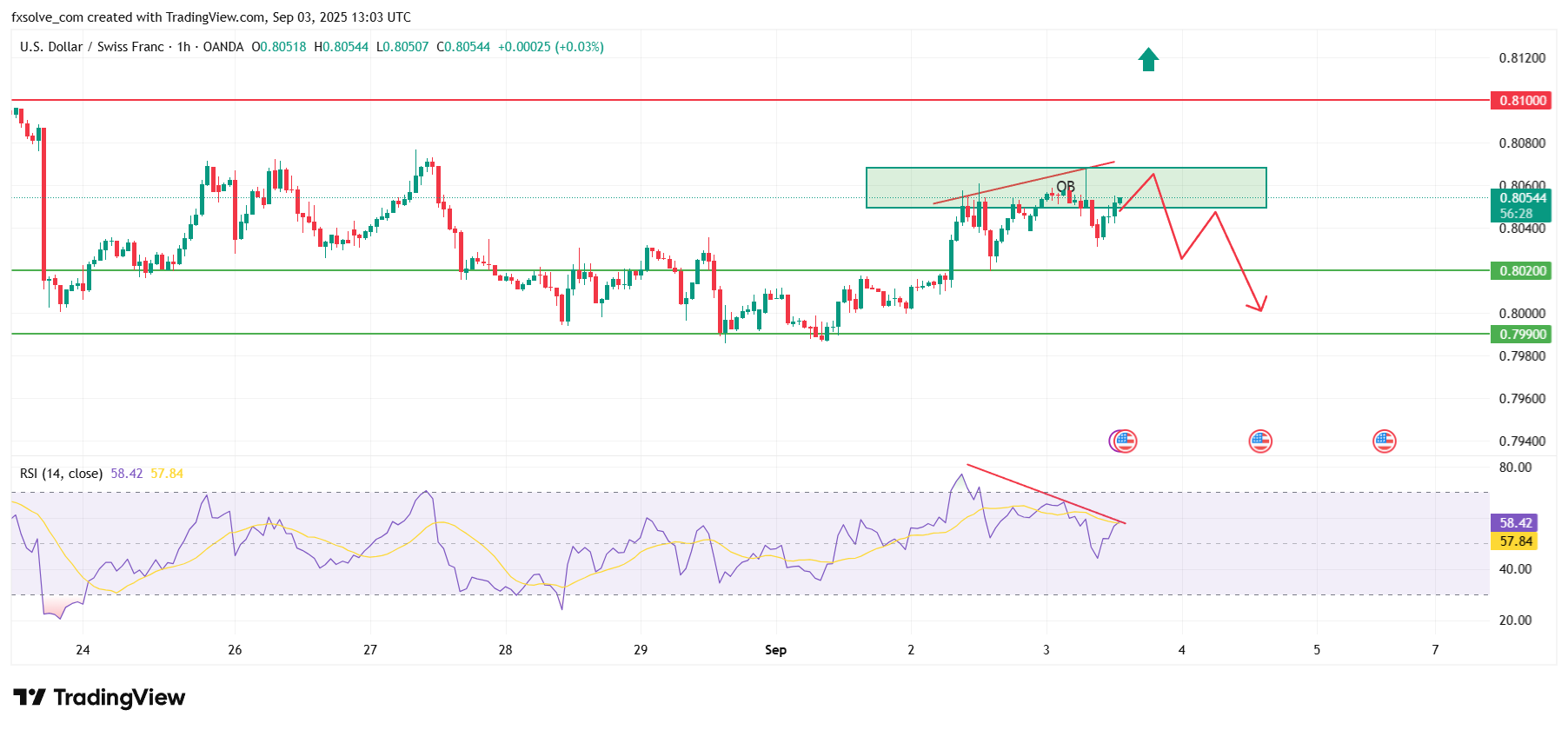Click the yellow RSI average label 57.84
This screenshot has height=730, width=1568.
(x=1515, y=541)
